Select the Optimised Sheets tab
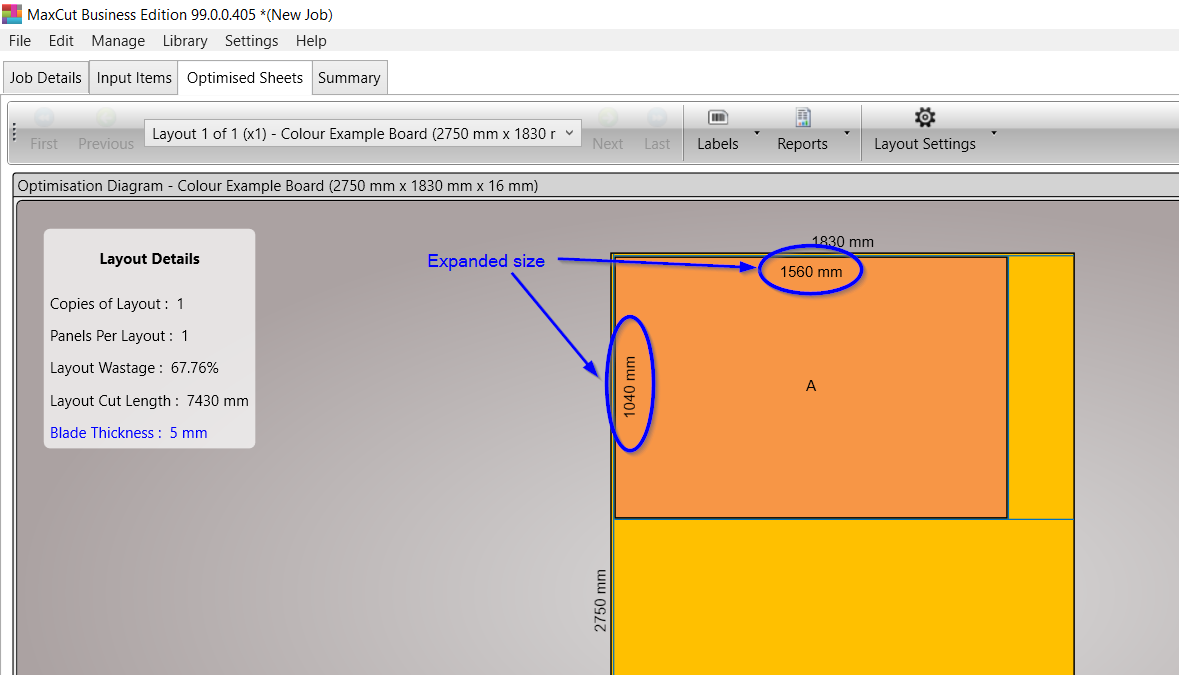The image size is (1179, 675). (245, 77)
